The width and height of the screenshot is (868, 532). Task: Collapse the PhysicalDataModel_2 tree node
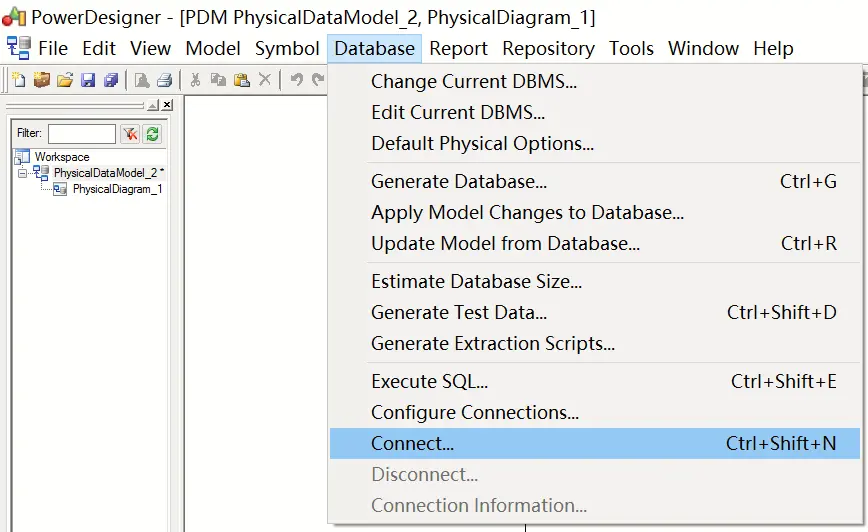[22, 173]
